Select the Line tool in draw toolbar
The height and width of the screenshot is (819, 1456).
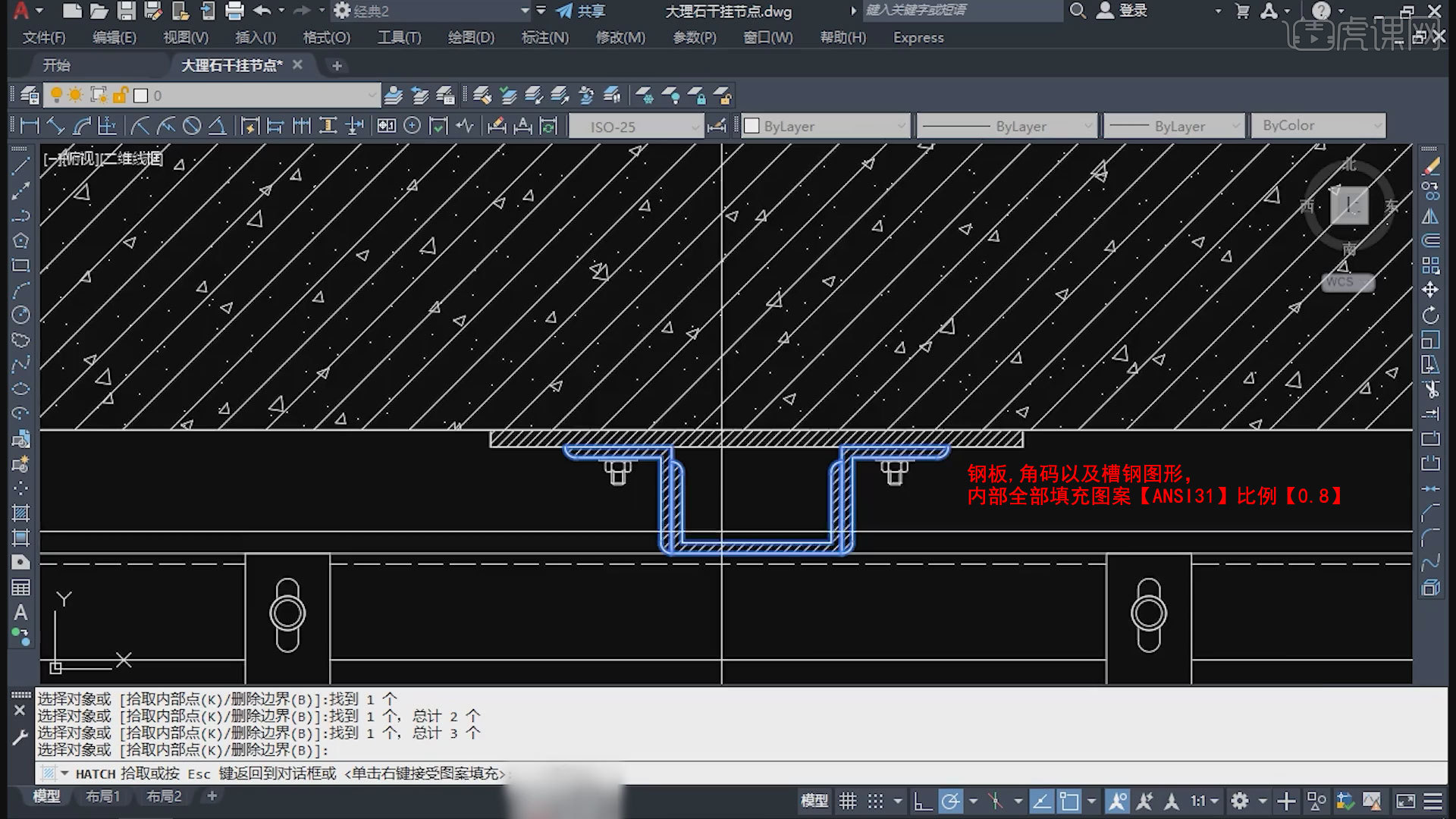(x=20, y=166)
